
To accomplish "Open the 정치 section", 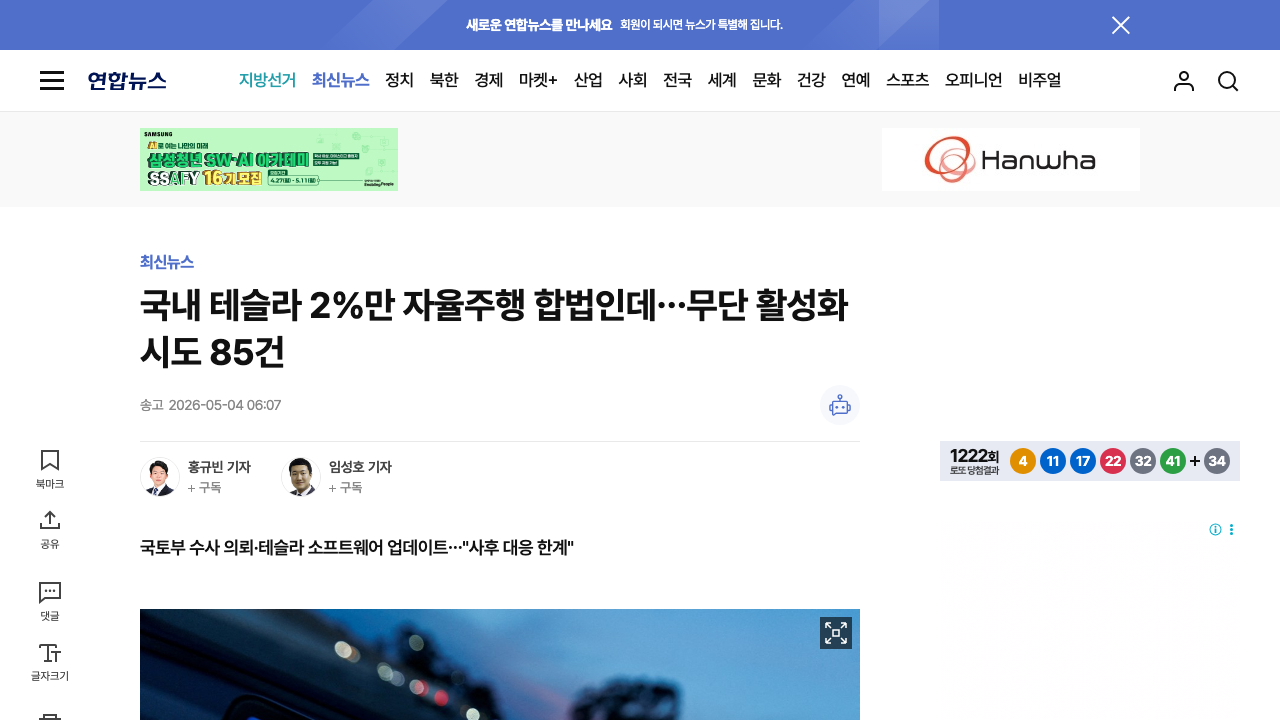I will click(399, 80).
